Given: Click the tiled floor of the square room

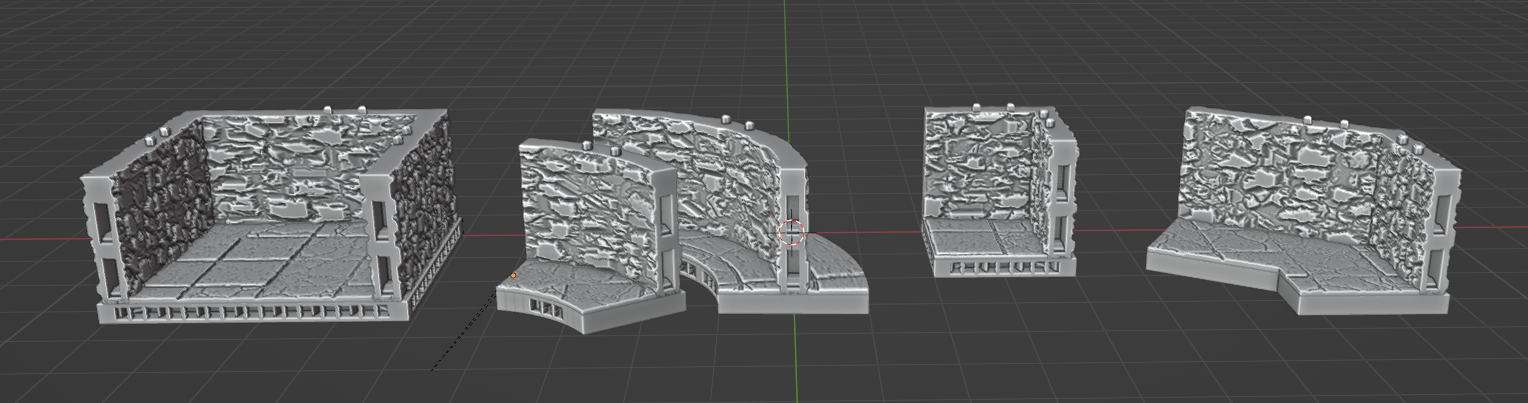Looking at the screenshot, I should [x=255, y=262].
